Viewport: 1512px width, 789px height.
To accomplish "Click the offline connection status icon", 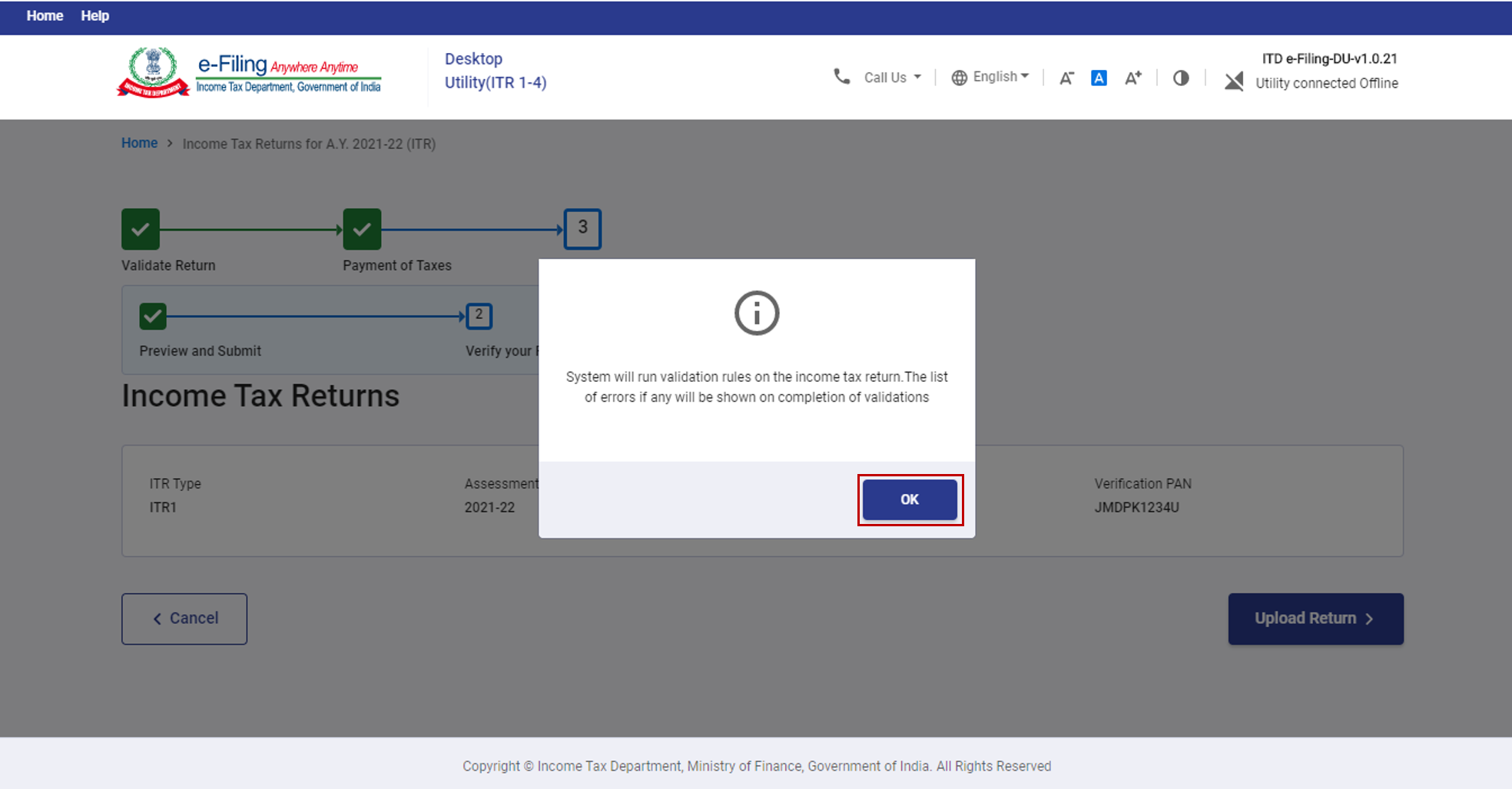I will (x=1234, y=81).
